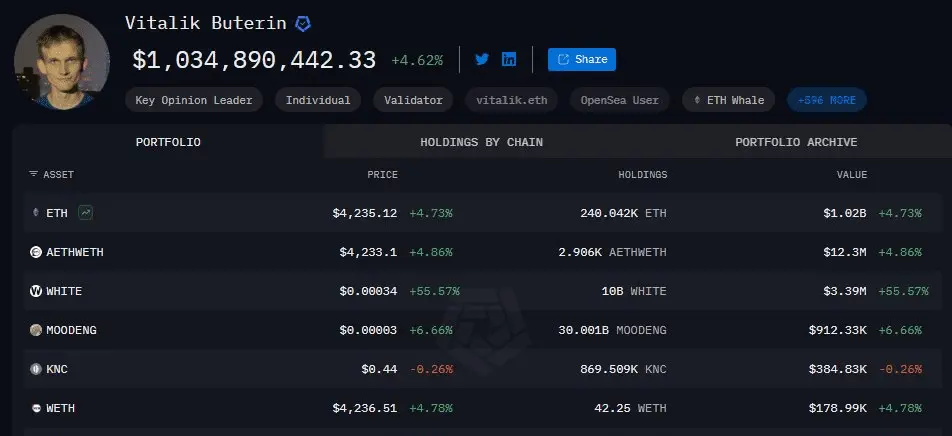Click the verified badge beside Vitalik Buterin

(x=303, y=24)
